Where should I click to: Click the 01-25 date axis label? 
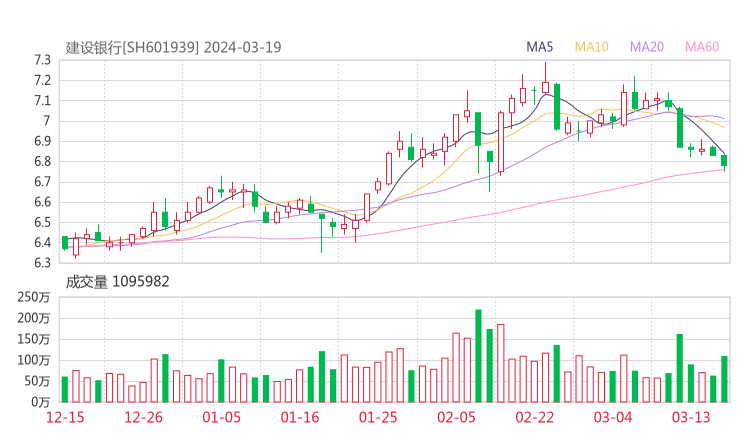click(378, 418)
